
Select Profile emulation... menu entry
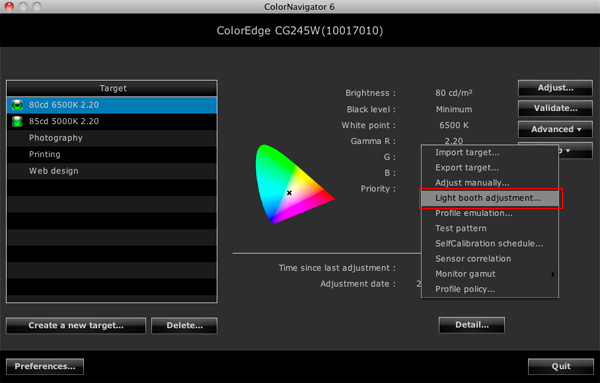click(490, 213)
